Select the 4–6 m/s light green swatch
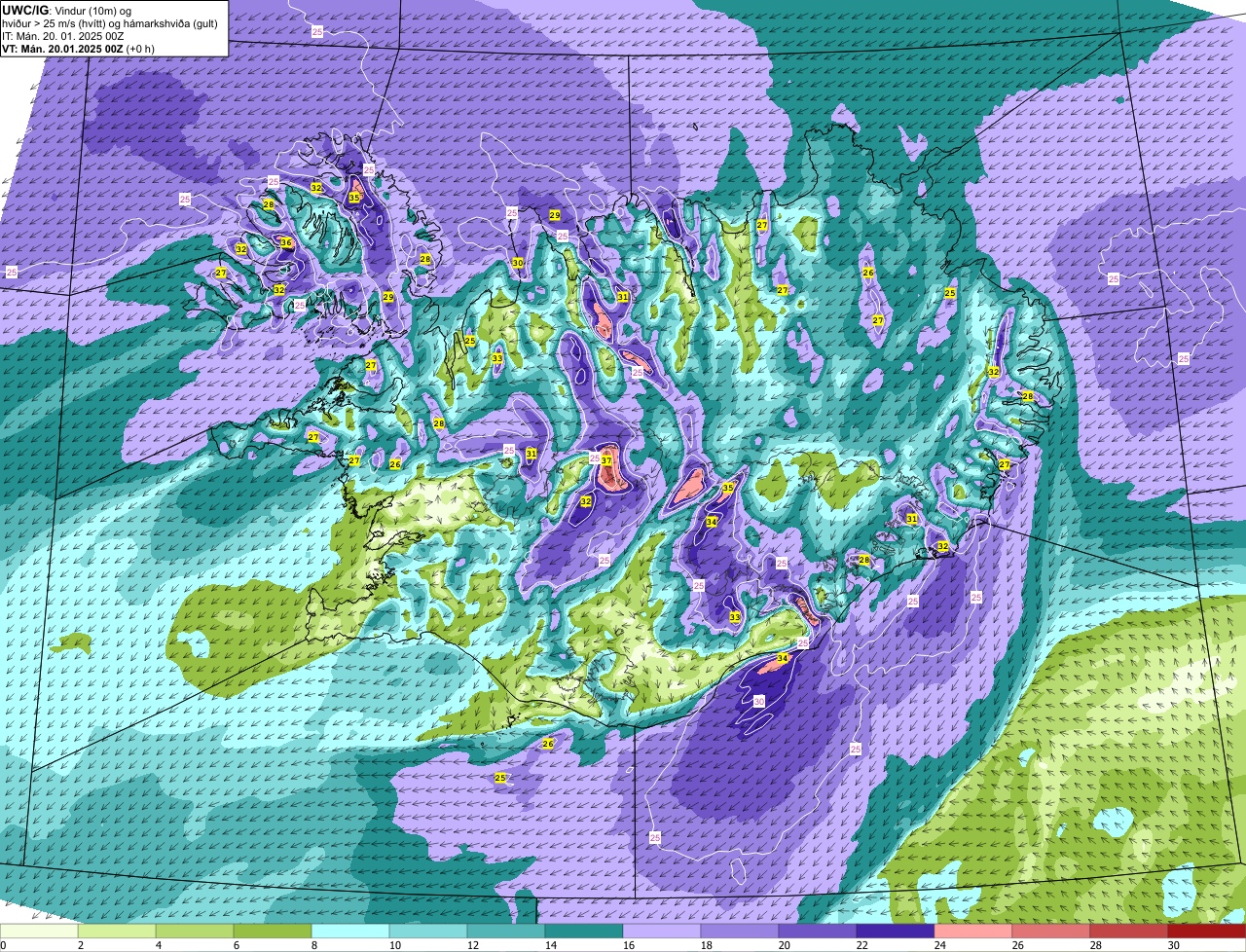This screenshot has height=952, width=1246. pos(195,932)
